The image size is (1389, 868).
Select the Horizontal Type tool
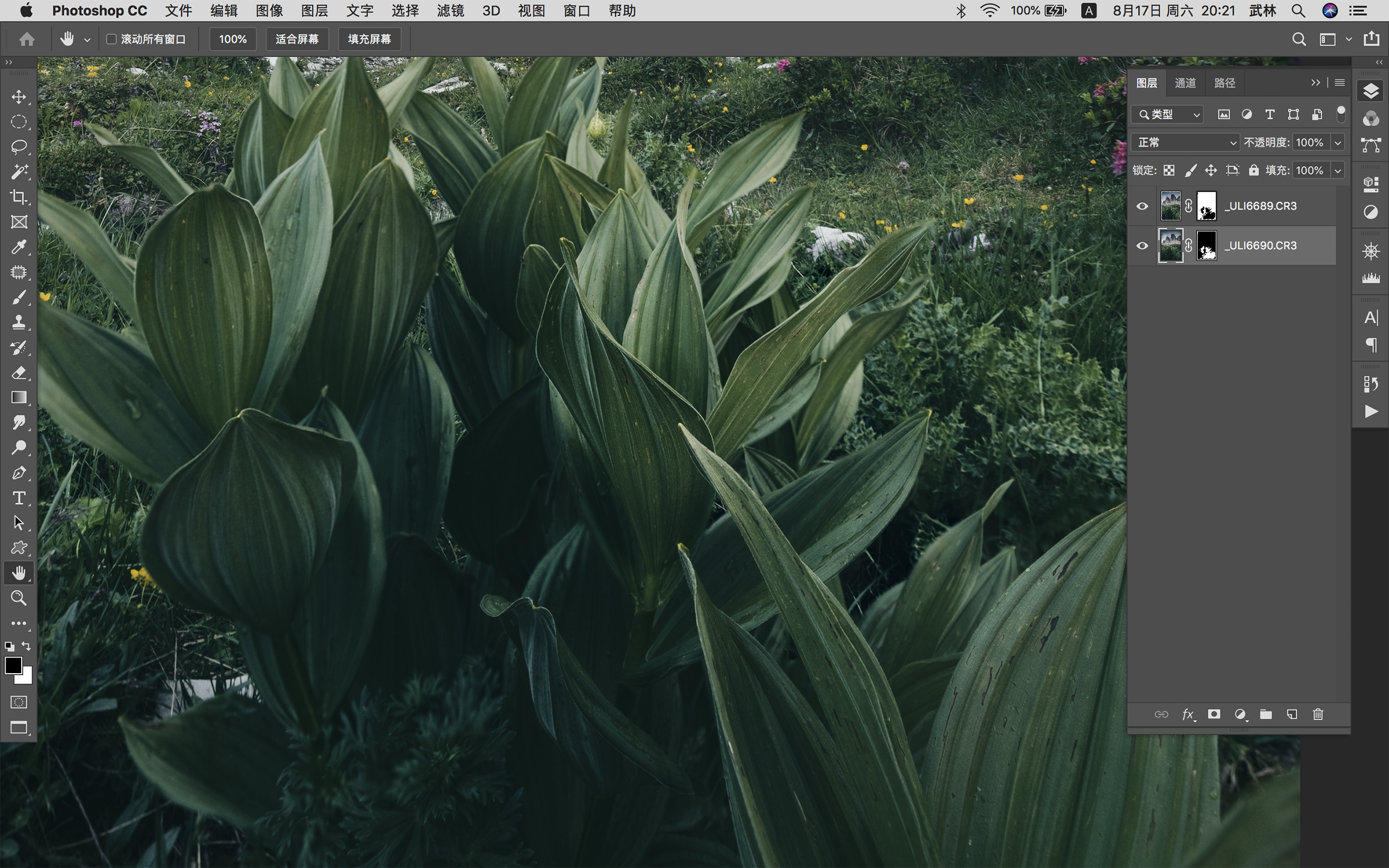[x=19, y=498]
